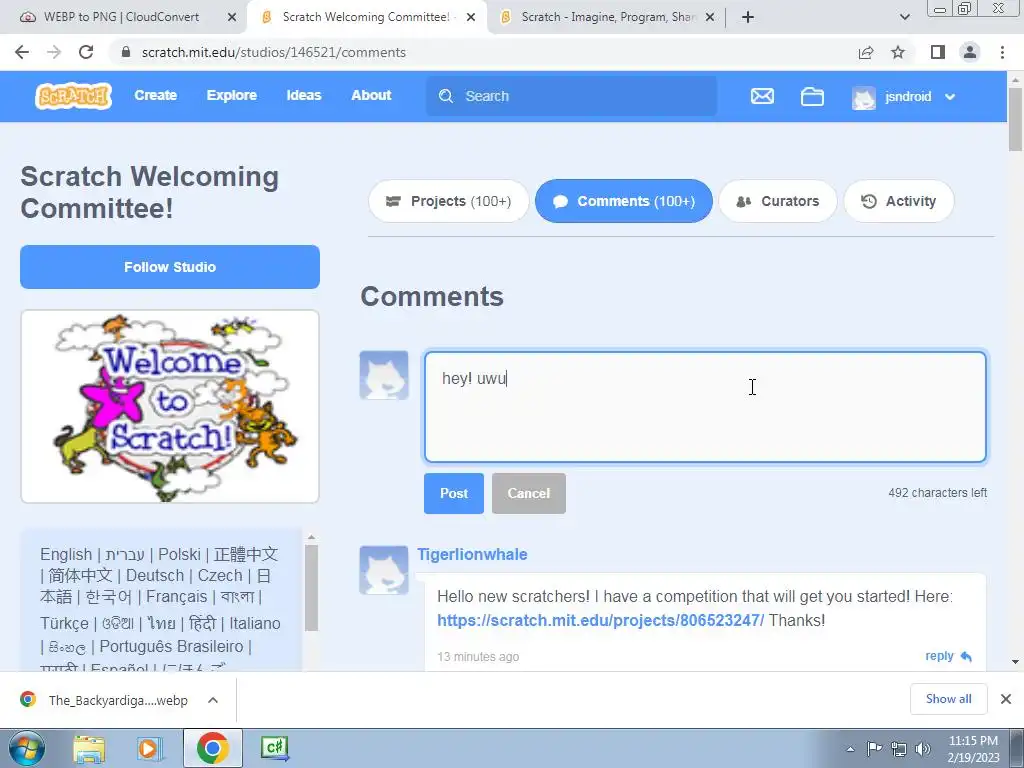This screenshot has height=768, width=1024.
Task: Show hidden system tray icons arrow
Action: 850,749
